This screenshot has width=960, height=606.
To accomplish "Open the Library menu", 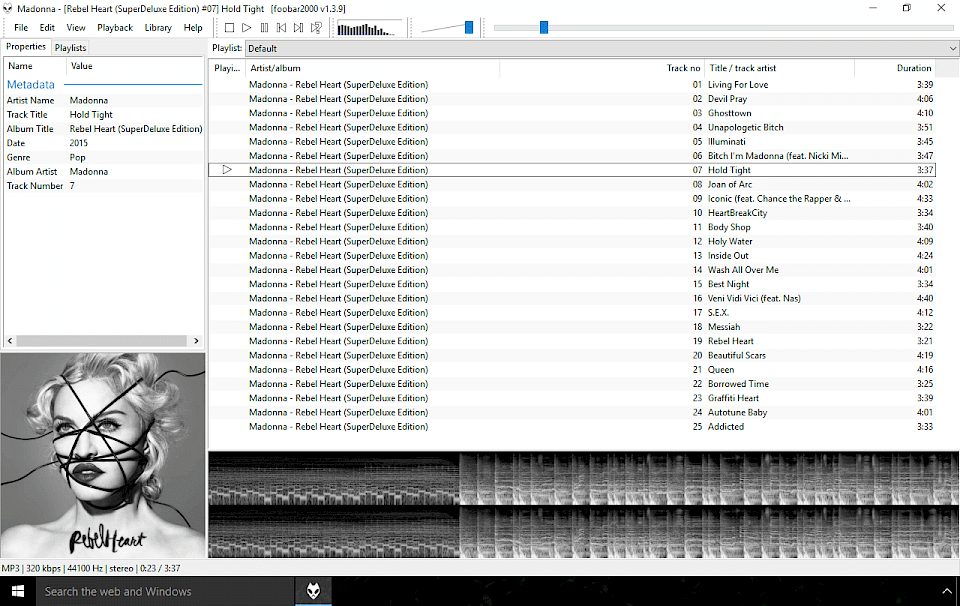I will [x=158, y=28].
